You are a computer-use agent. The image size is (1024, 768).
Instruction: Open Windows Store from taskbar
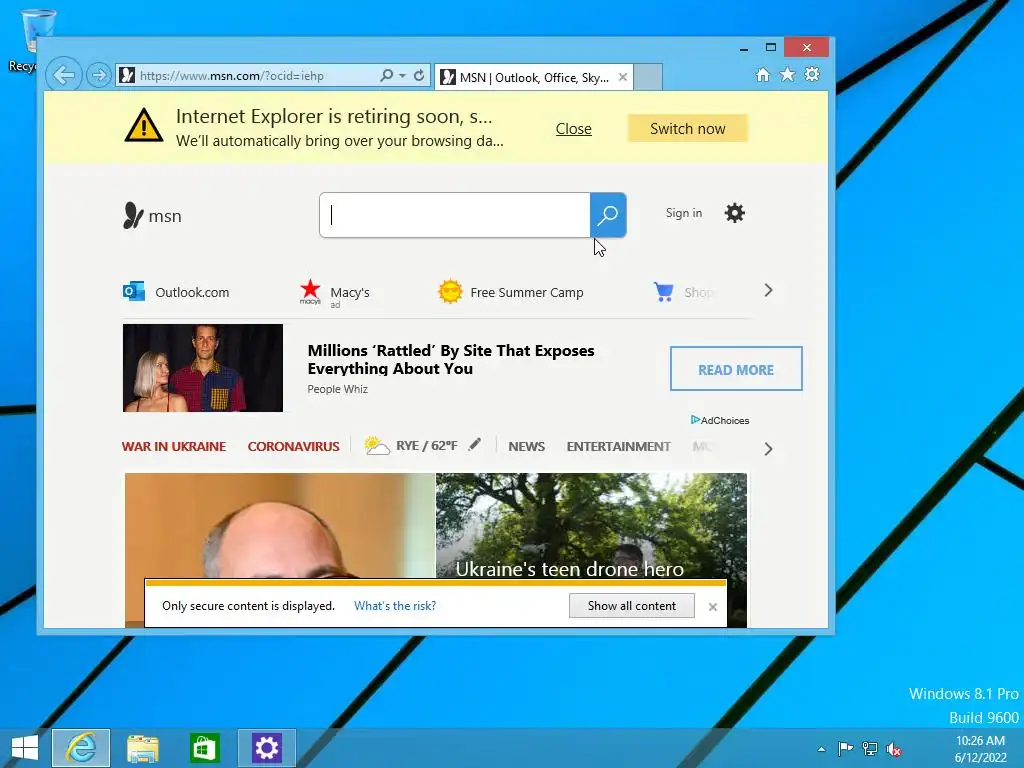[204, 748]
